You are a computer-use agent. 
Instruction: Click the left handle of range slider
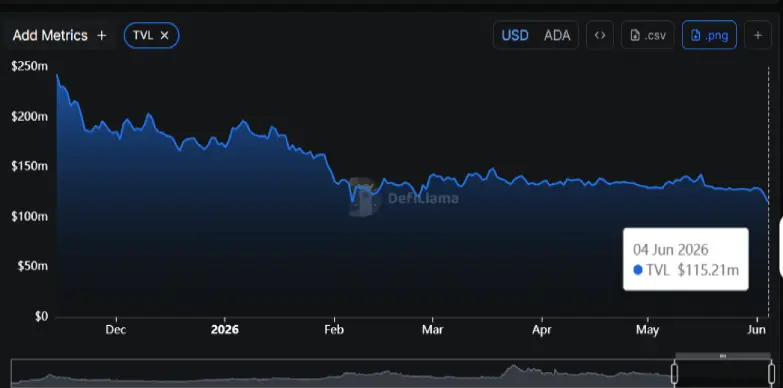pos(674,374)
